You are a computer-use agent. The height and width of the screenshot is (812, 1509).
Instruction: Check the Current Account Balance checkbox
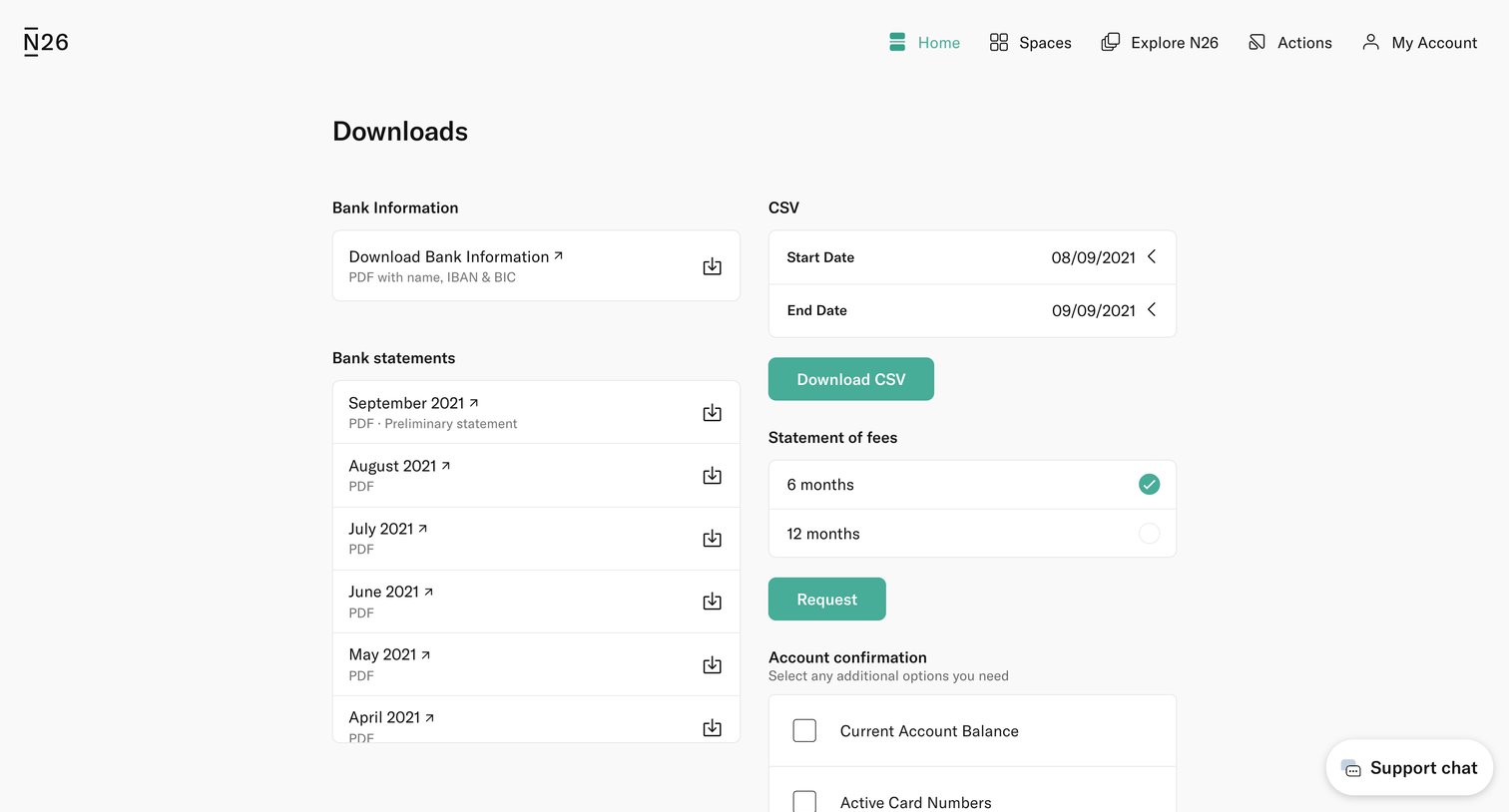click(804, 730)
